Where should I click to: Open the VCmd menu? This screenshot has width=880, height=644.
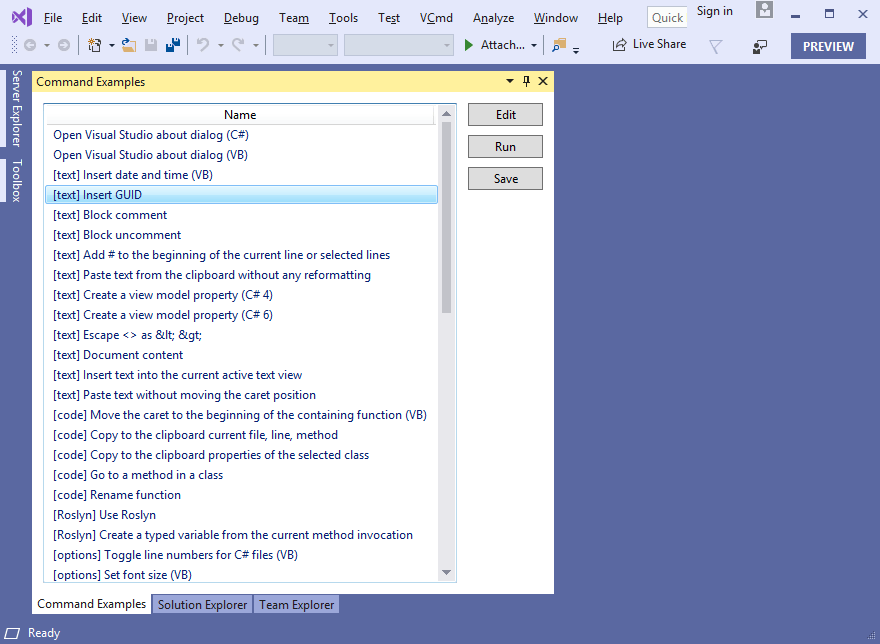(436, 18)
